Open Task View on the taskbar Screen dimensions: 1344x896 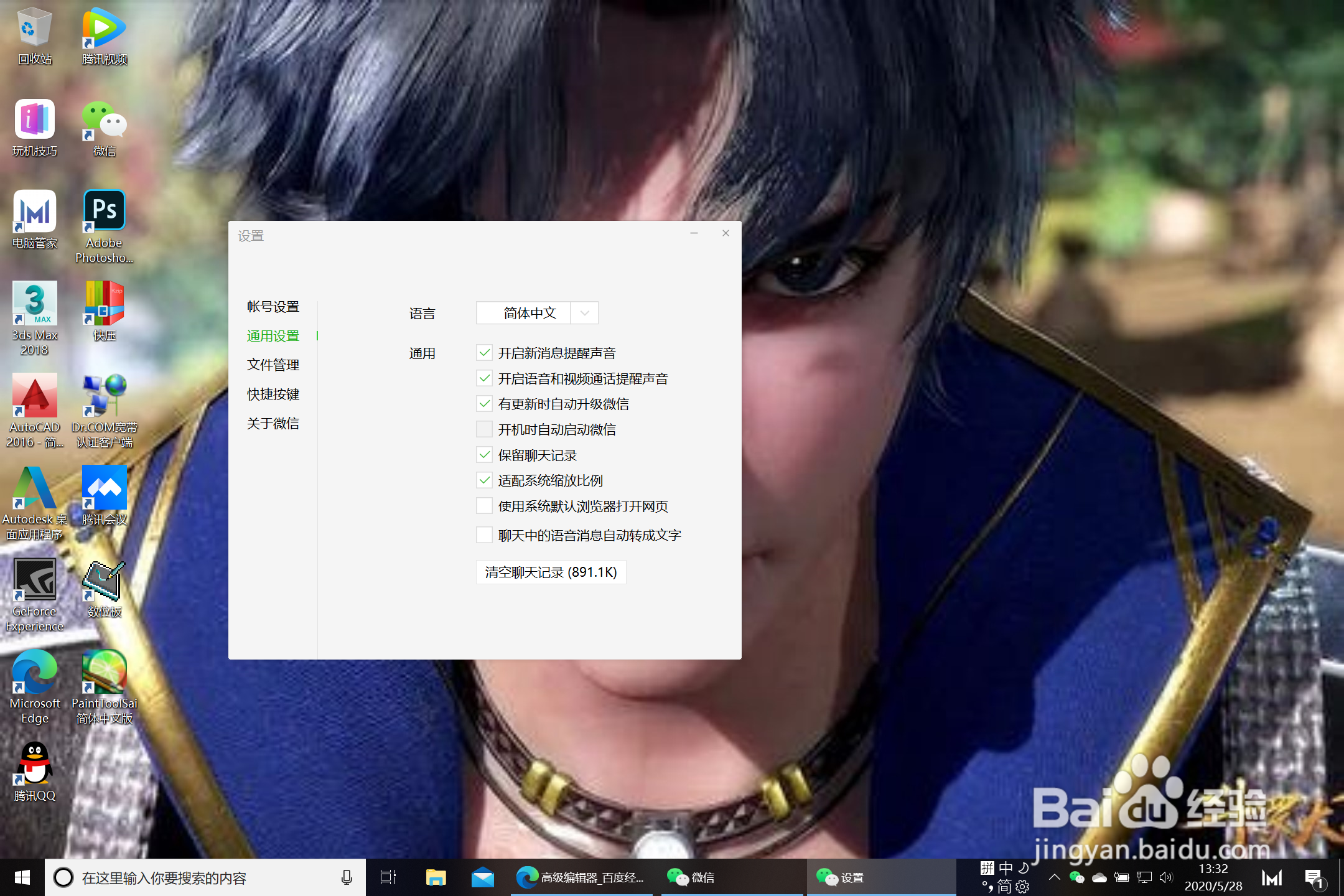tap(388, 877)
